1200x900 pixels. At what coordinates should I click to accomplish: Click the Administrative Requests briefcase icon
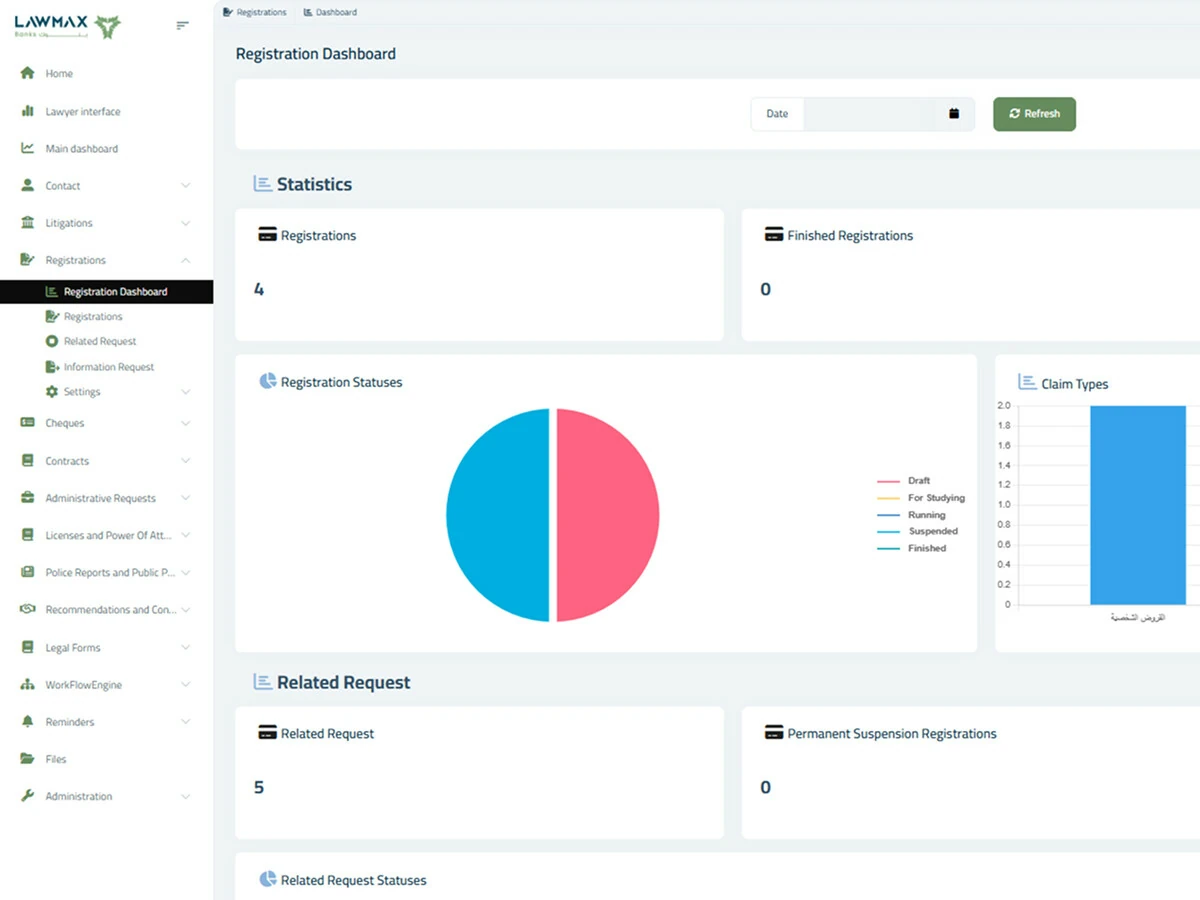(x=28, y=497)
